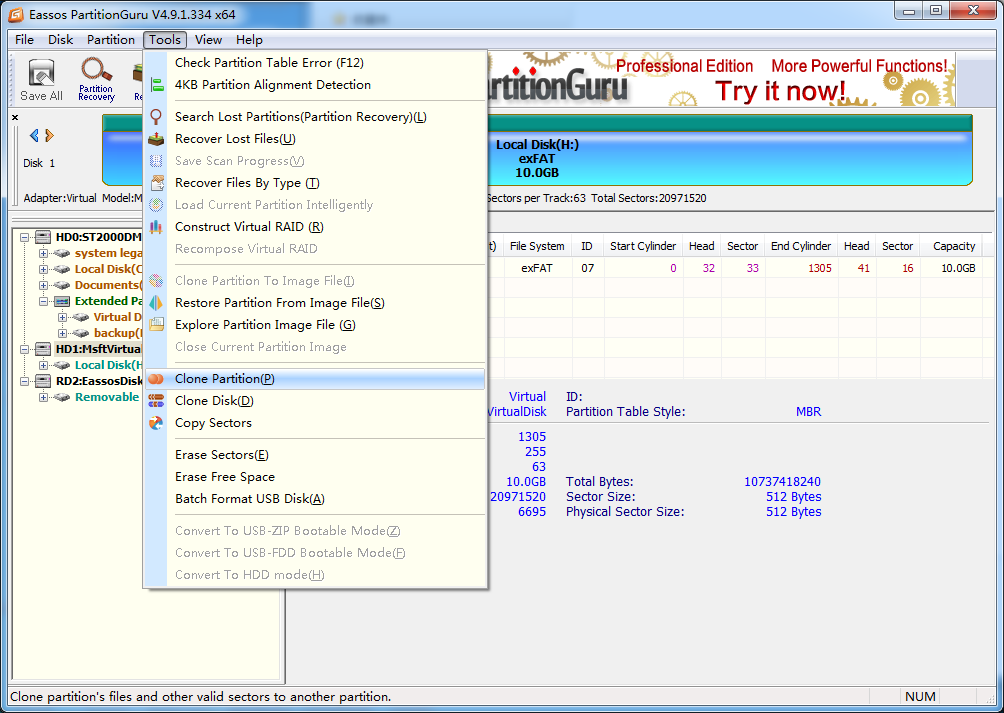Click the Start Cylinder column header

click(642, 246)
